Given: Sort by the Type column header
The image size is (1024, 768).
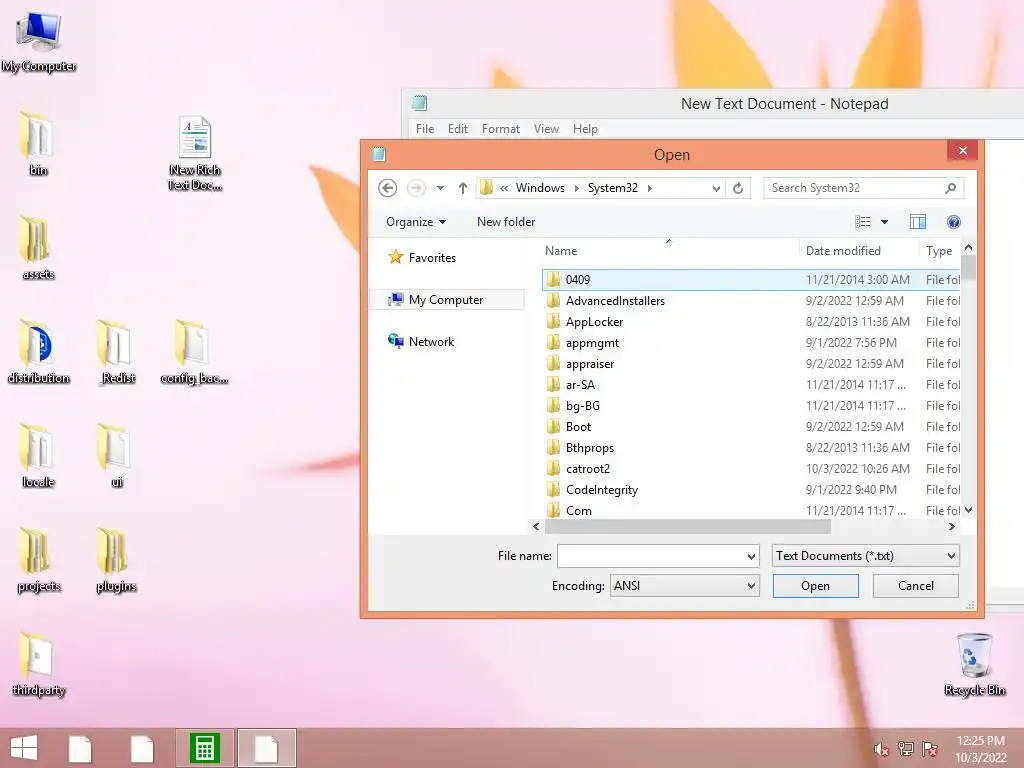Looking at the screenshot, I should click(940, 251).
